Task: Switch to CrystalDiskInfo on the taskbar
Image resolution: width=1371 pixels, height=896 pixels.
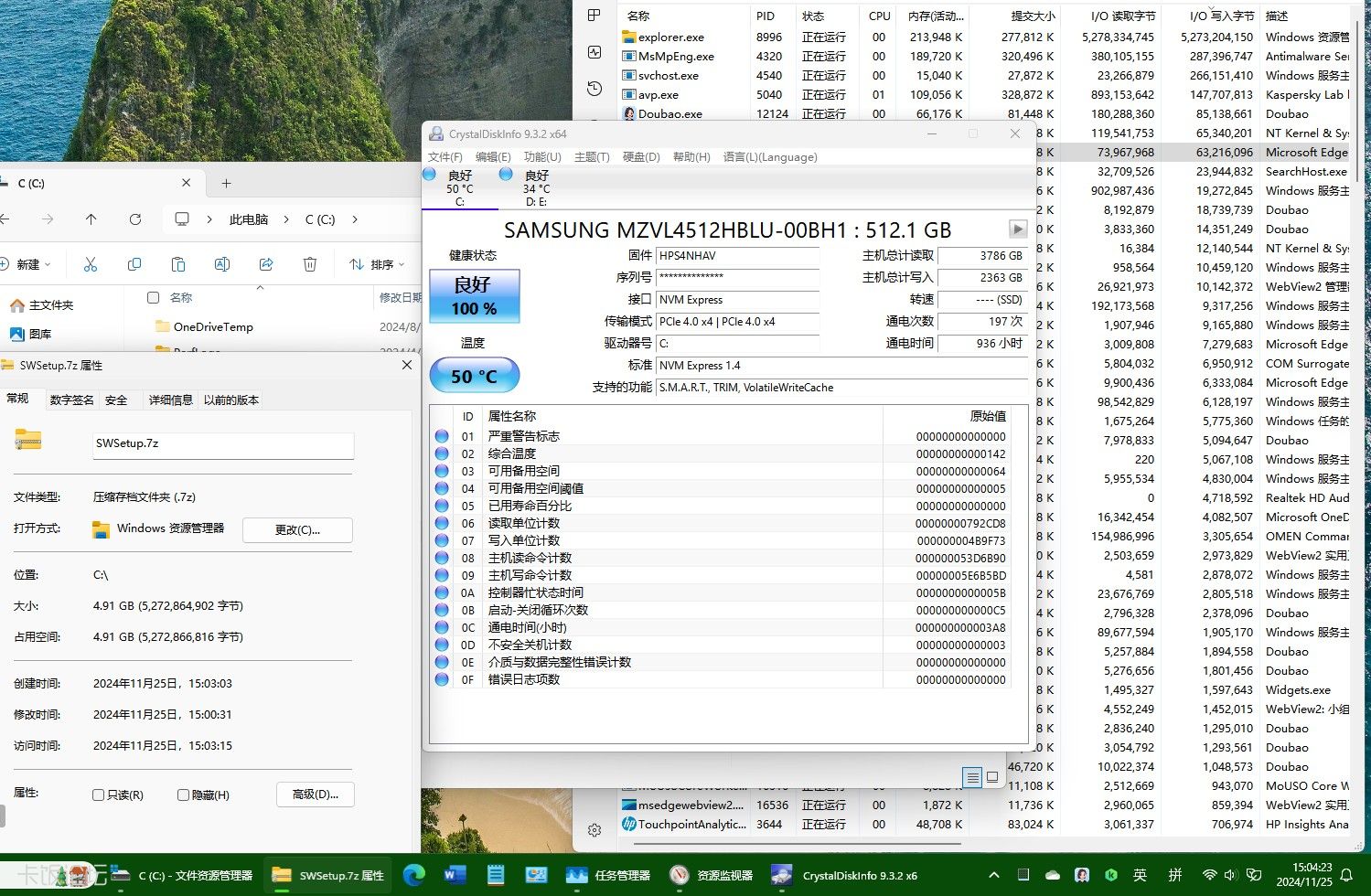Action: pos(844,875)
